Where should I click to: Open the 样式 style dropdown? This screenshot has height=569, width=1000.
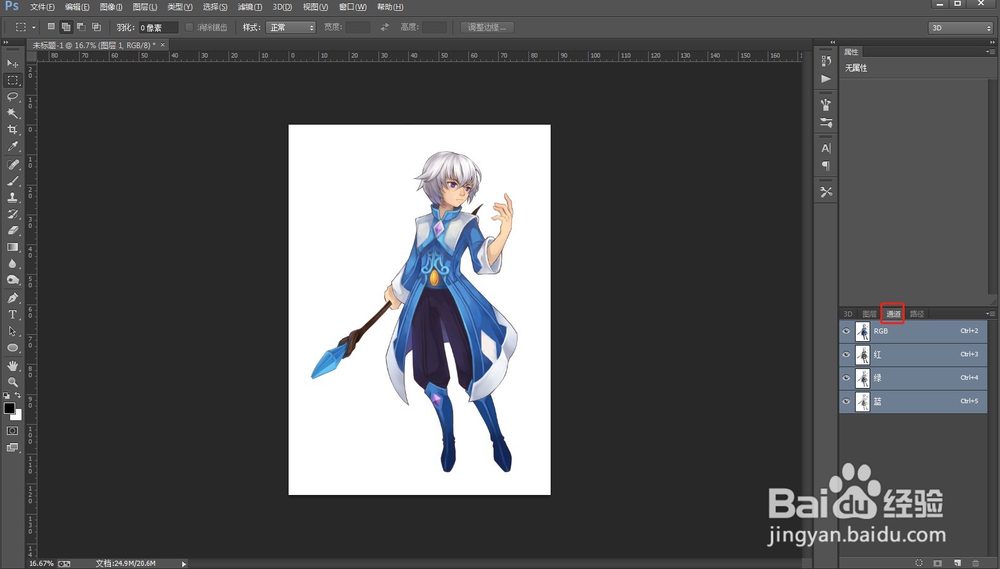[x=291, y=27]
